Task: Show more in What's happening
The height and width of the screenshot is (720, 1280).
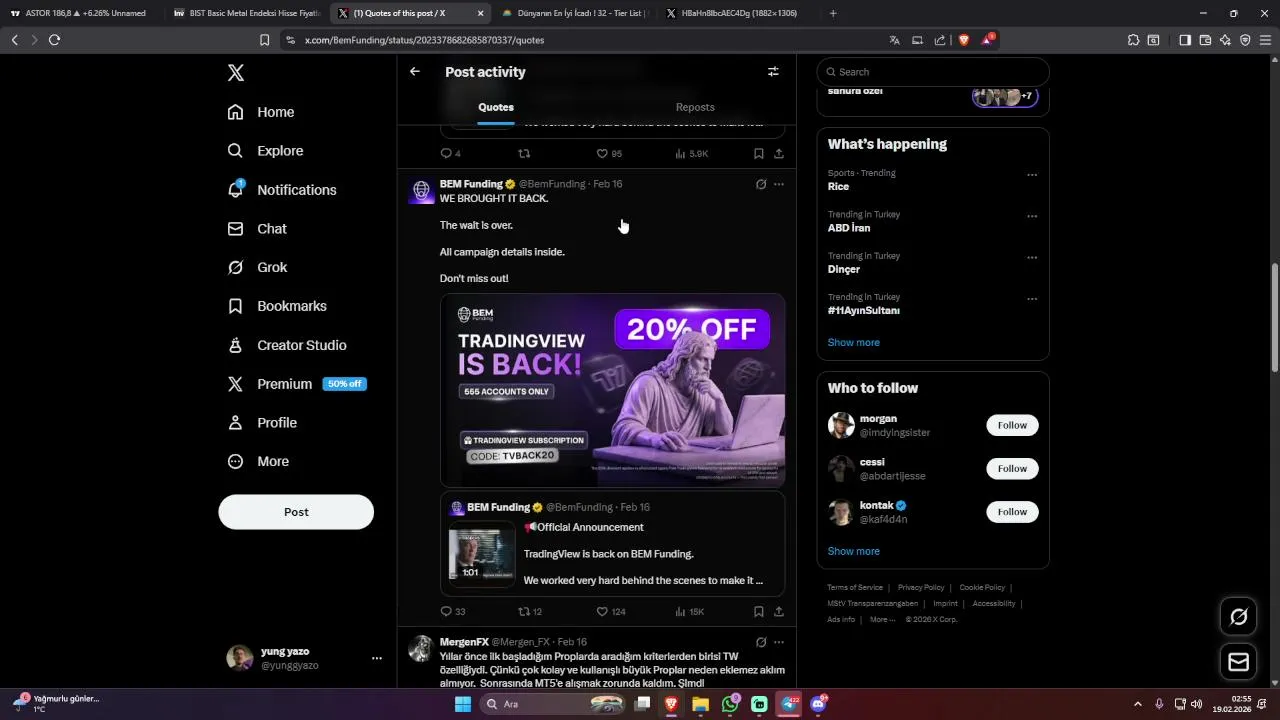Action: (x=854, y=342)
